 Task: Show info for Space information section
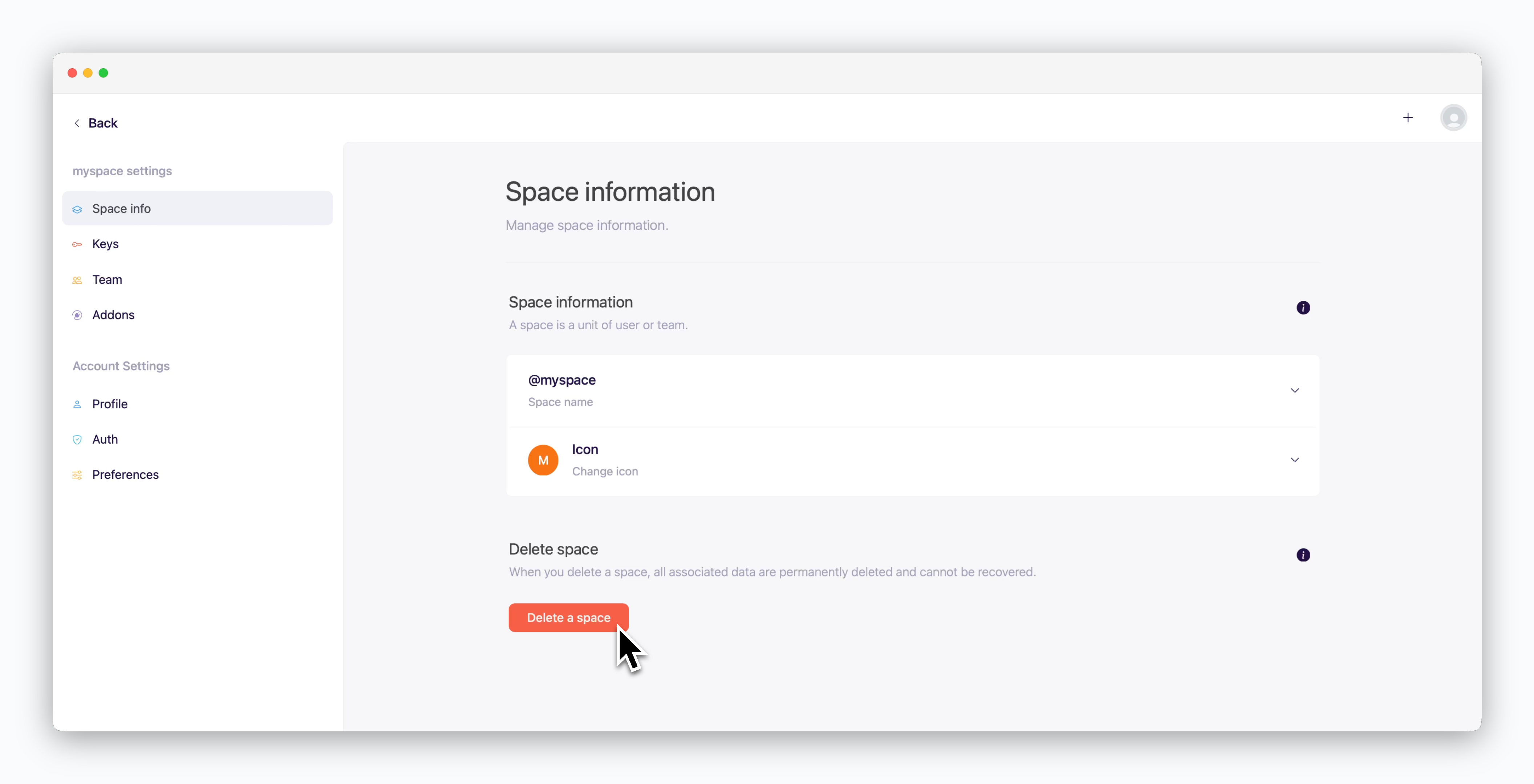[1303, 308]
